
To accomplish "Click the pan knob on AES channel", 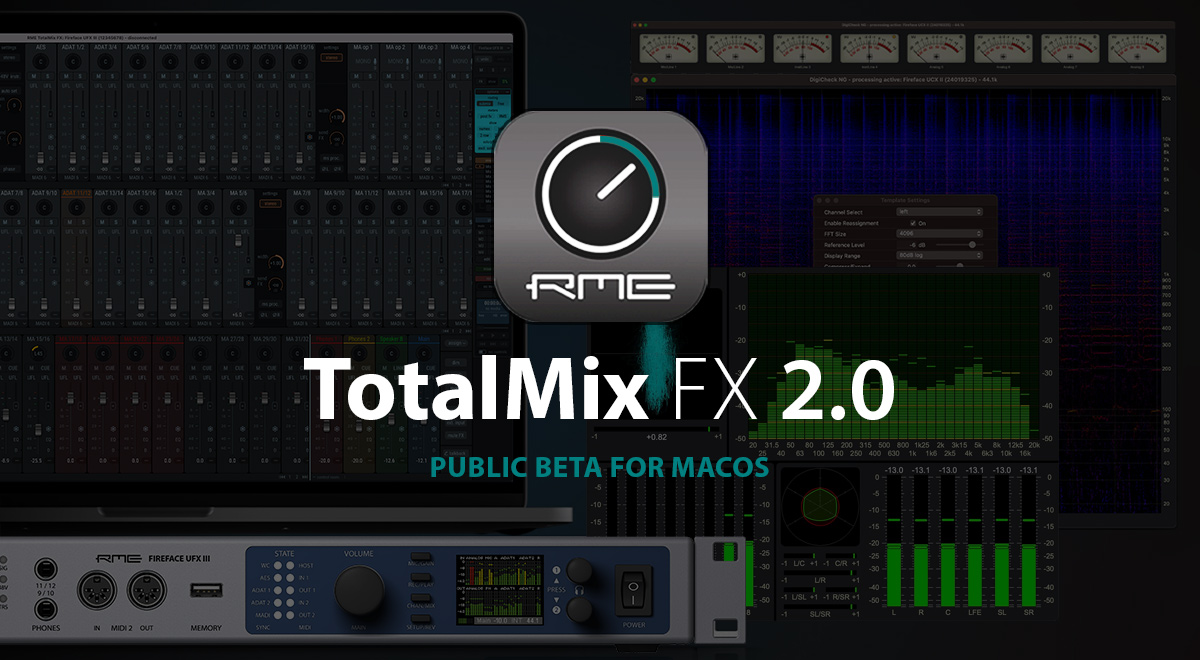I will tap(41, 61).
